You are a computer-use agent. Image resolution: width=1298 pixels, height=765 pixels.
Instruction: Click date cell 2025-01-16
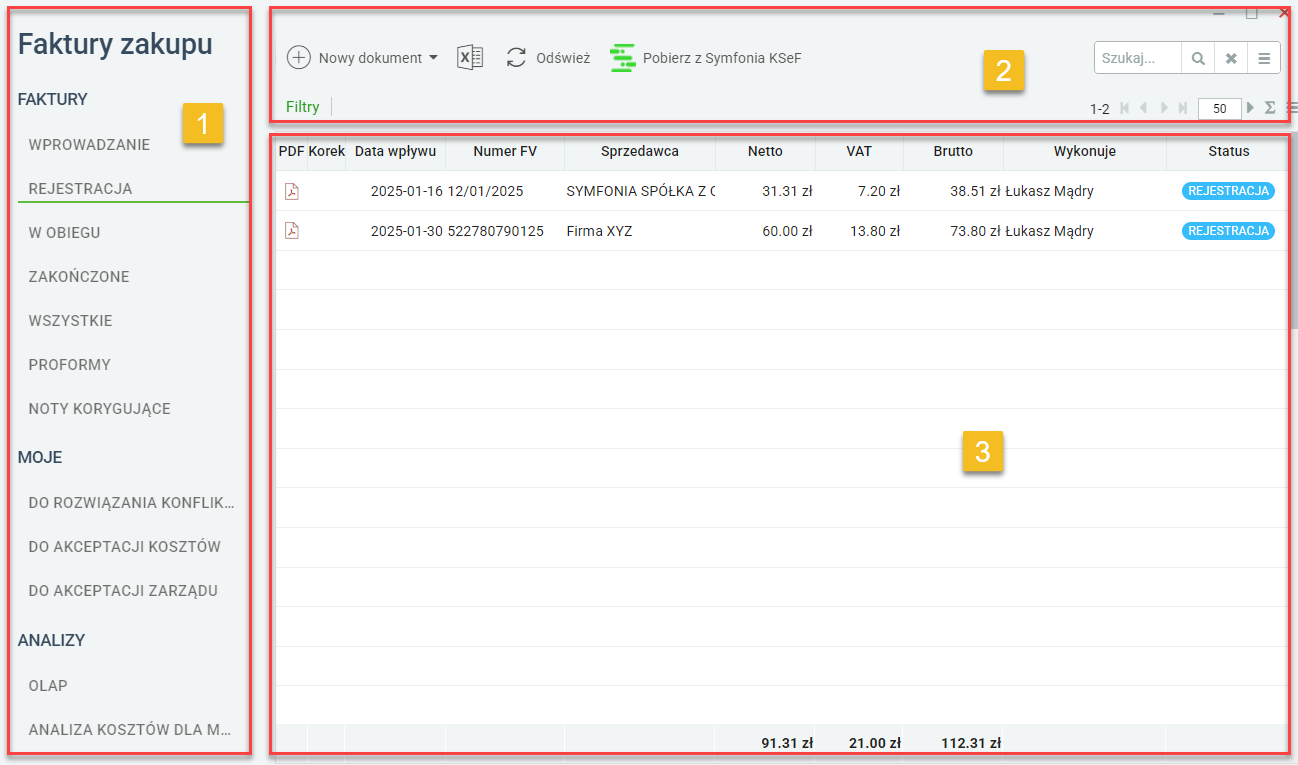(x=406, y=191)
